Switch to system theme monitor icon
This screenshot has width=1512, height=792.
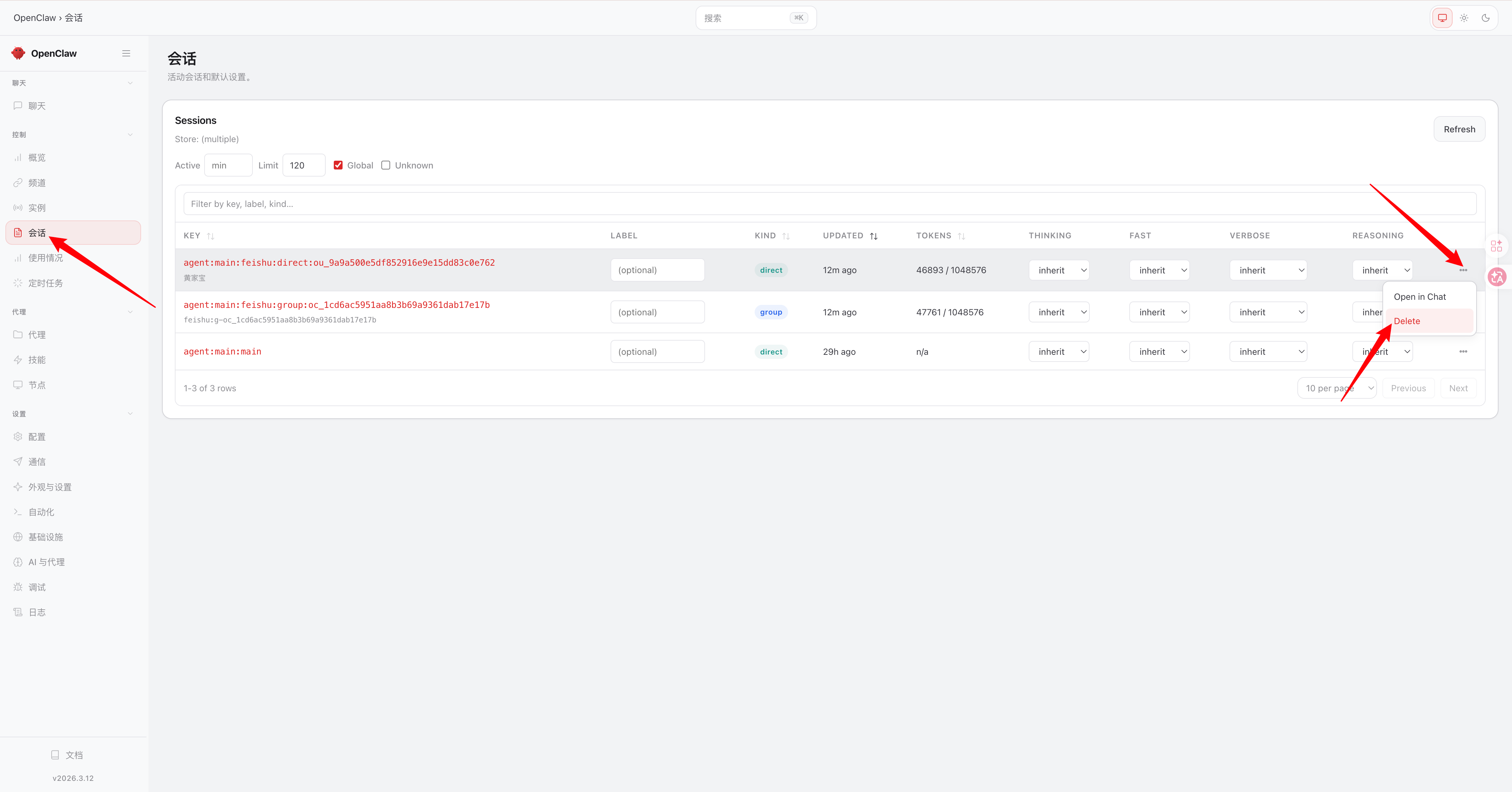pyautogui.click(x=1442, y=18)
